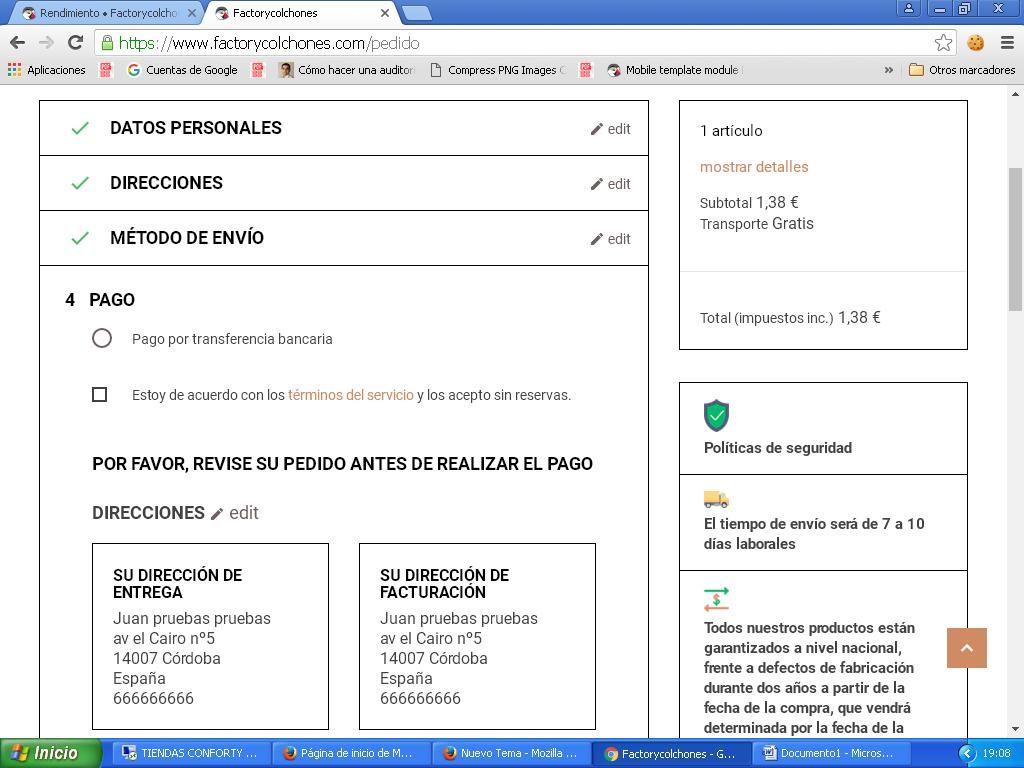
Task: Close the active Factorycolchones tab
Action: pos(385,12)
